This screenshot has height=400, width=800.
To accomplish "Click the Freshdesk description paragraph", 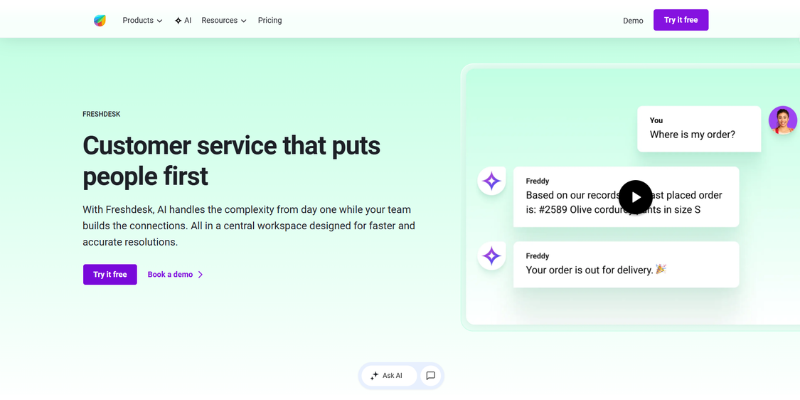I will pos(249,226).
